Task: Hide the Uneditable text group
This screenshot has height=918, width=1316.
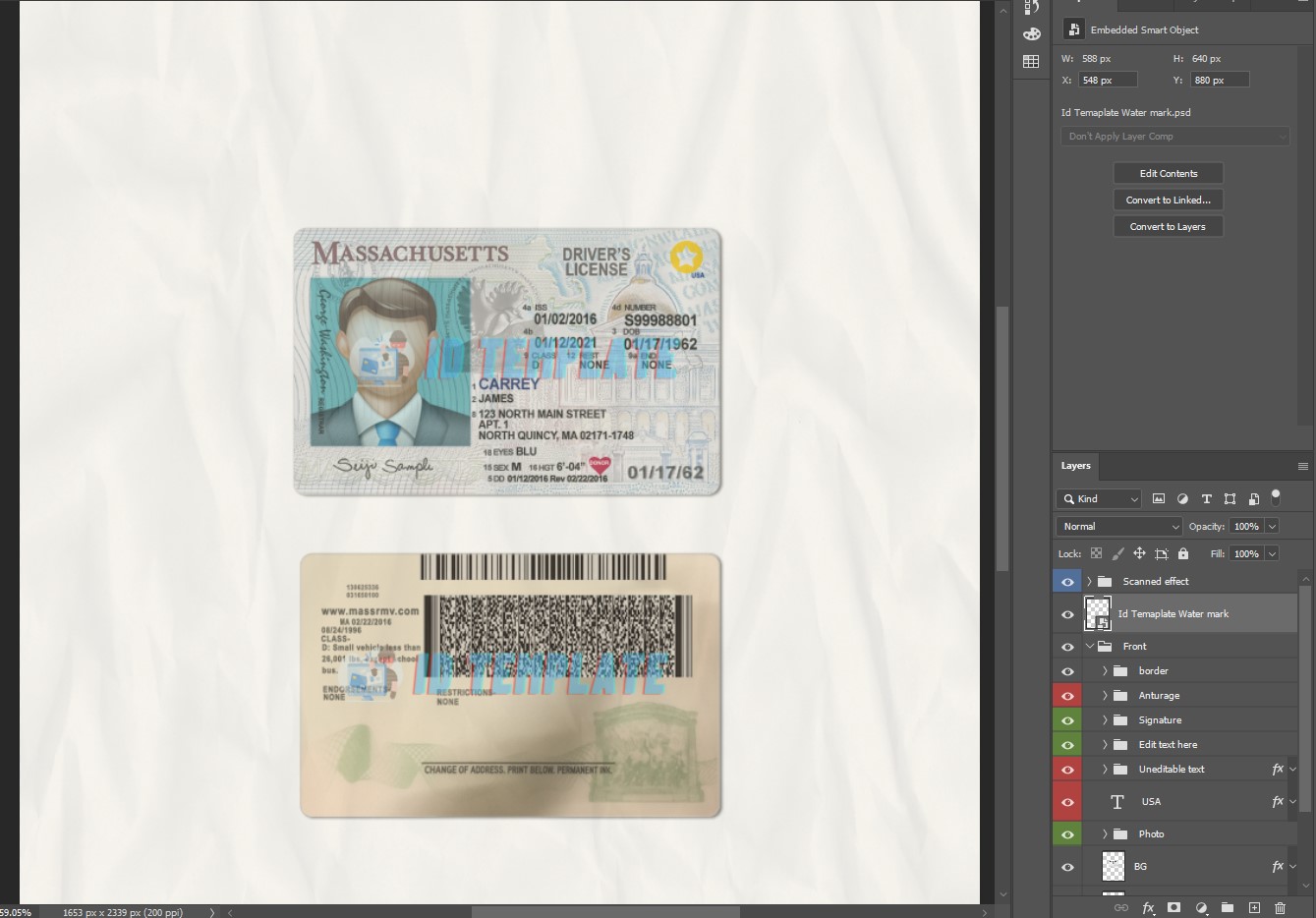Action: [x=1067, y=770]
